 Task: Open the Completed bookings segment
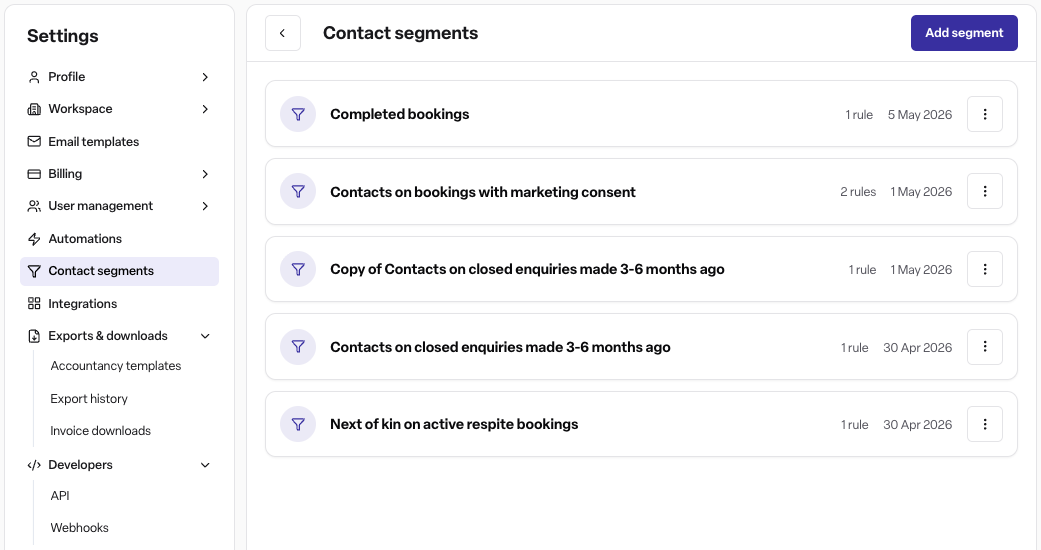point(400,114)
